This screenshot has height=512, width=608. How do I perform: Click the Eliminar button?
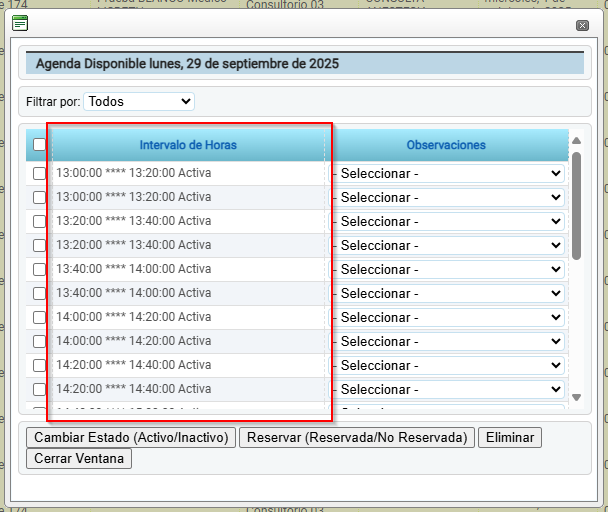510,437
